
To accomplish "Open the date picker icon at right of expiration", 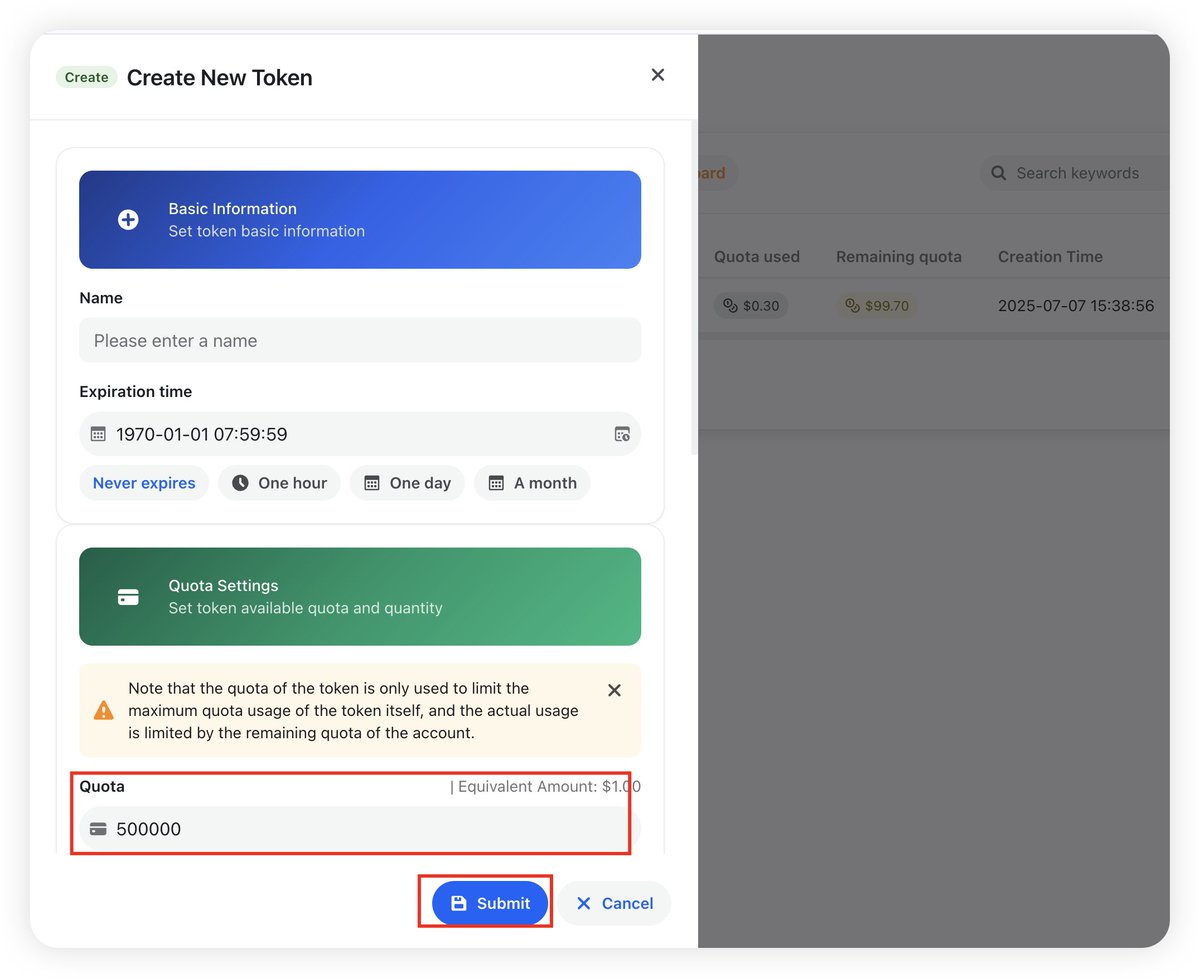I will (x=622, y=434).
